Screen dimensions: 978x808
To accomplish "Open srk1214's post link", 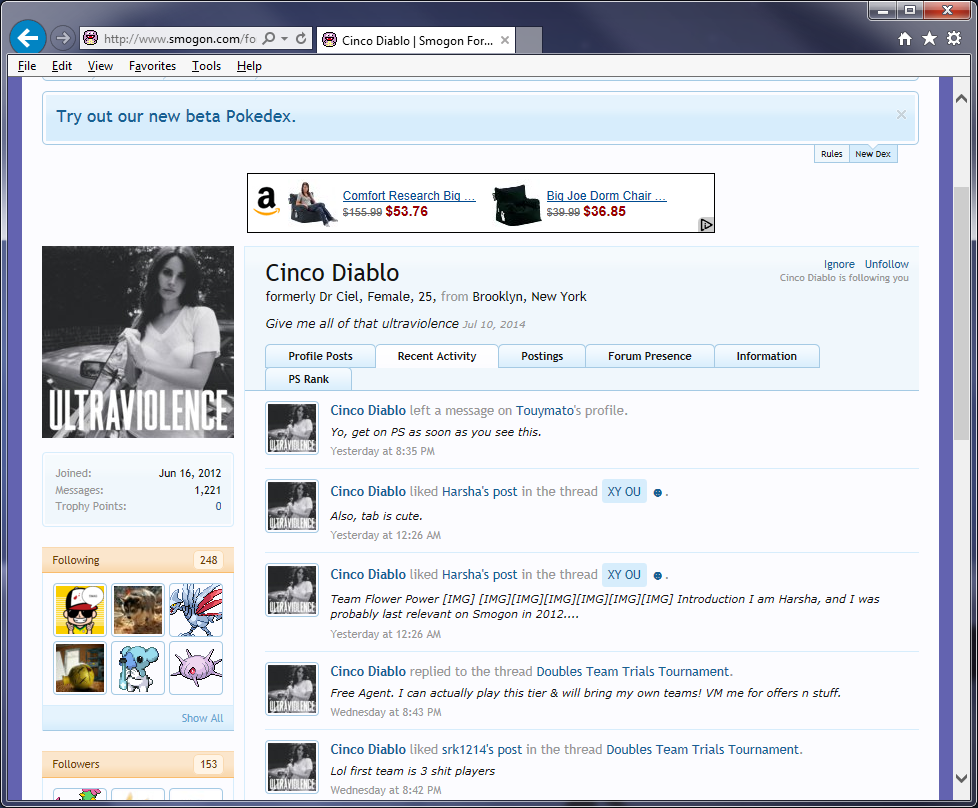I will click(482, 749).
